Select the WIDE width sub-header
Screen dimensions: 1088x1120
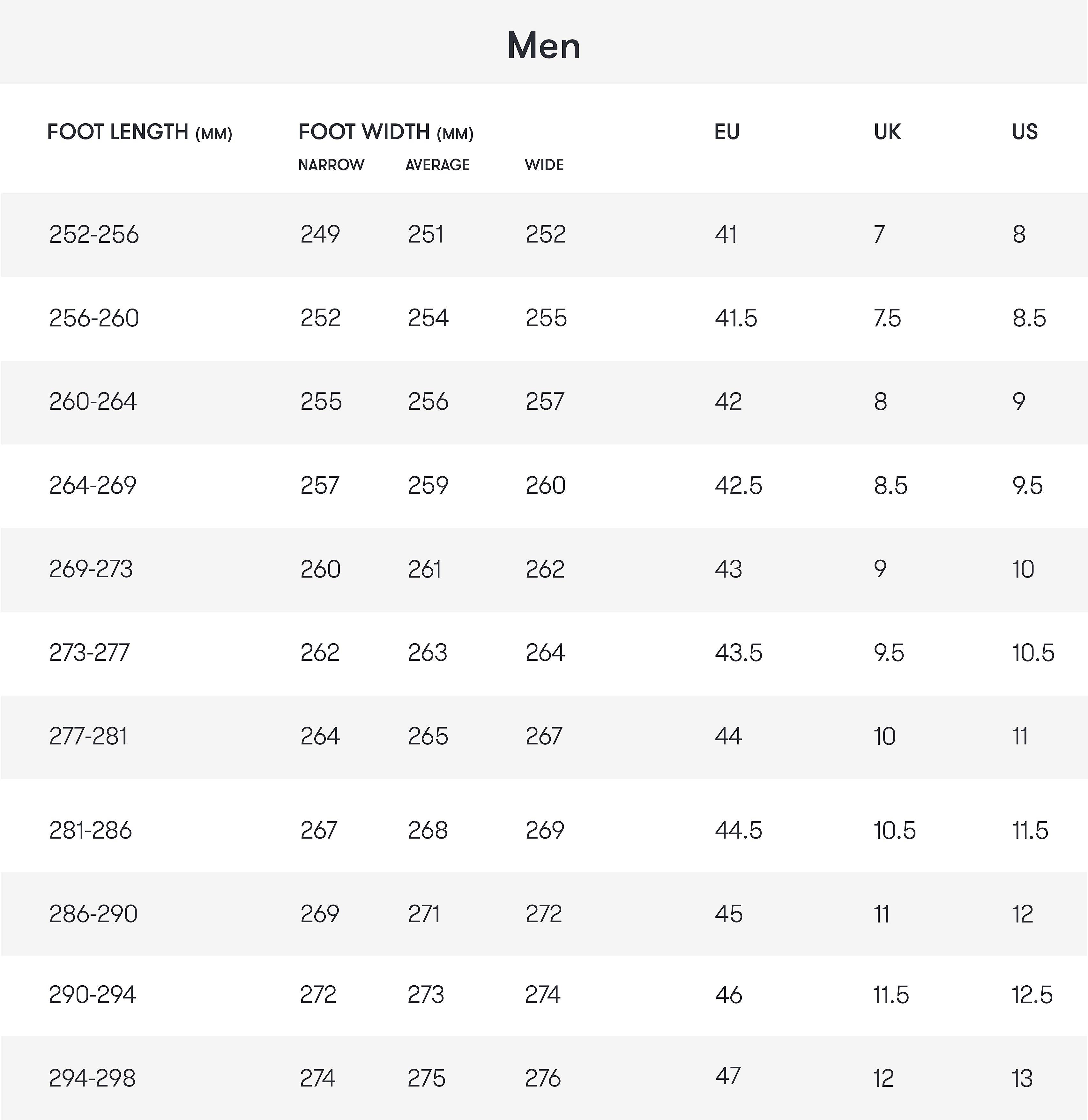coord(544,165)
